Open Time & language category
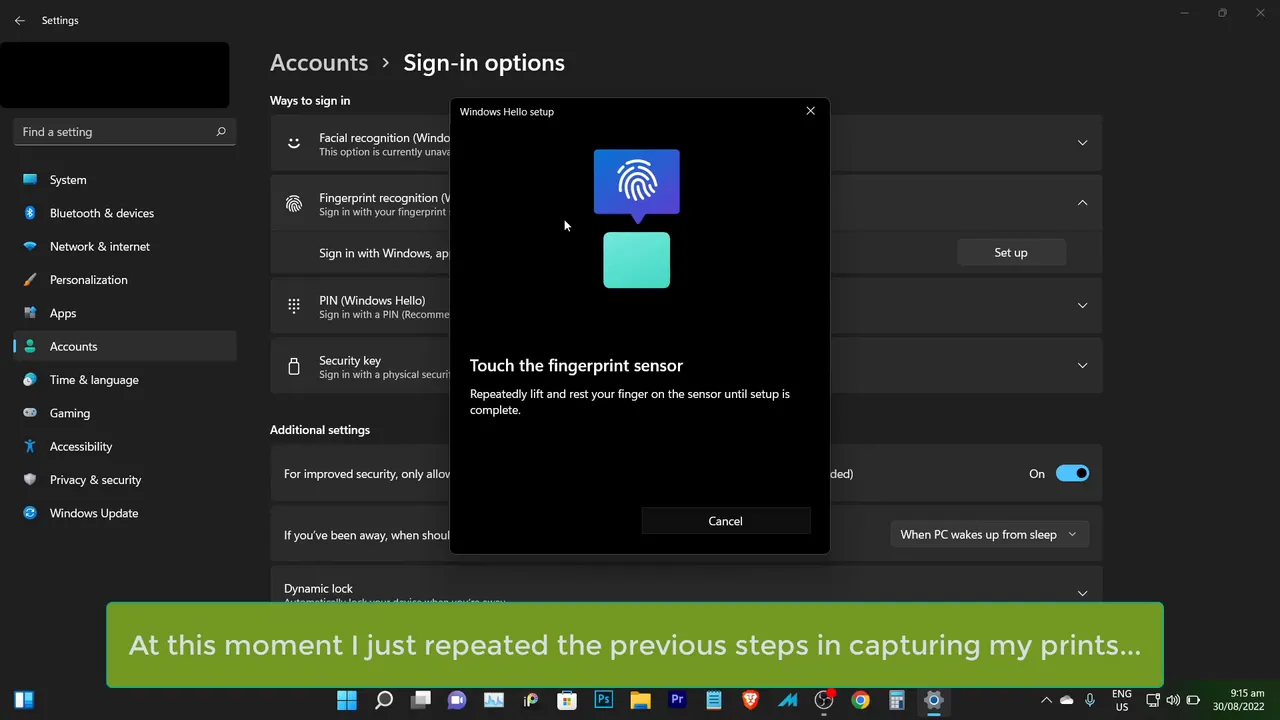Viewport: 1280px width, 720px height. tap(125, 380)
